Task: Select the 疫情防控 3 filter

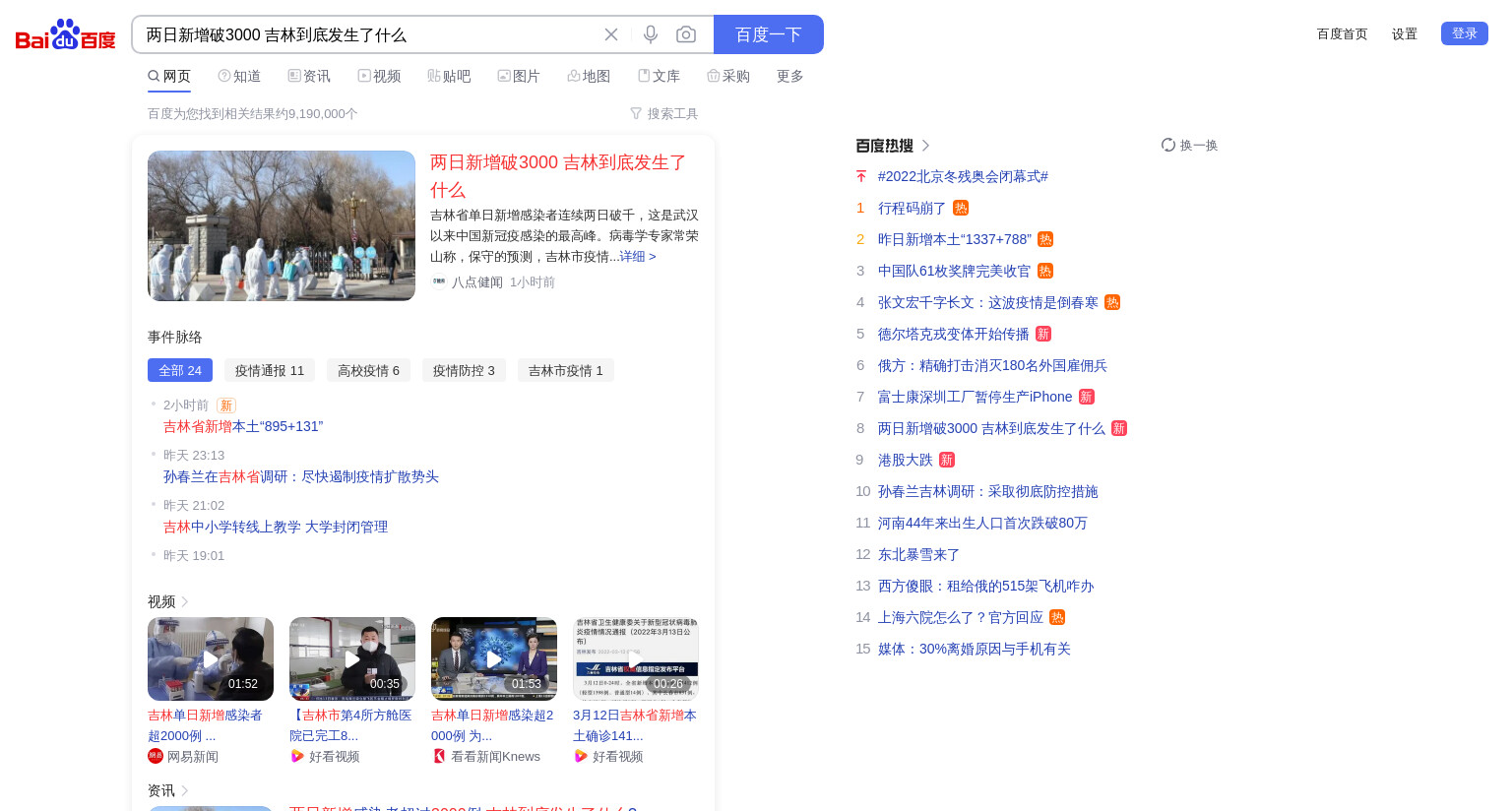Action: [x=464, y=370]
